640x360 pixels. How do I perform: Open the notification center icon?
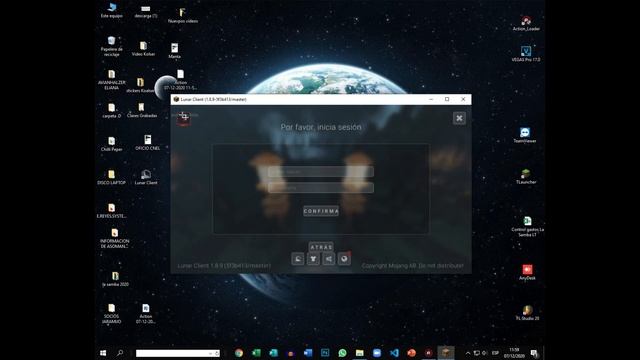tap(534, 353)
